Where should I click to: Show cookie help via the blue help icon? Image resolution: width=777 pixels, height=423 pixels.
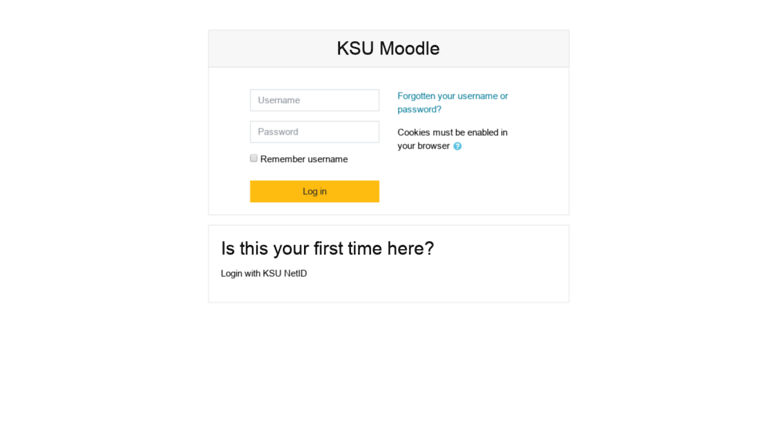[457, 146]
